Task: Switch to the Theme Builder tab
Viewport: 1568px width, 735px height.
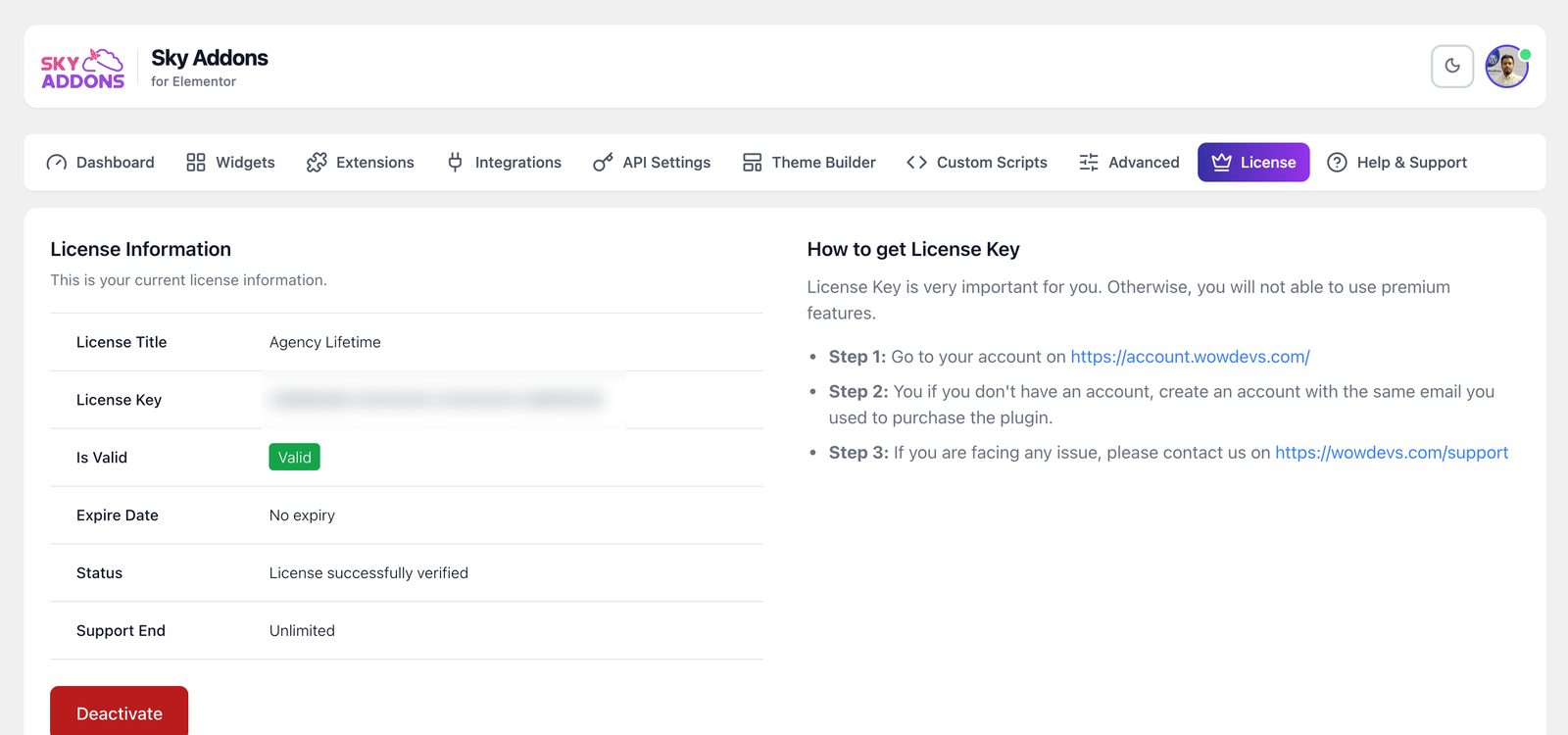Action: (808, 163)
